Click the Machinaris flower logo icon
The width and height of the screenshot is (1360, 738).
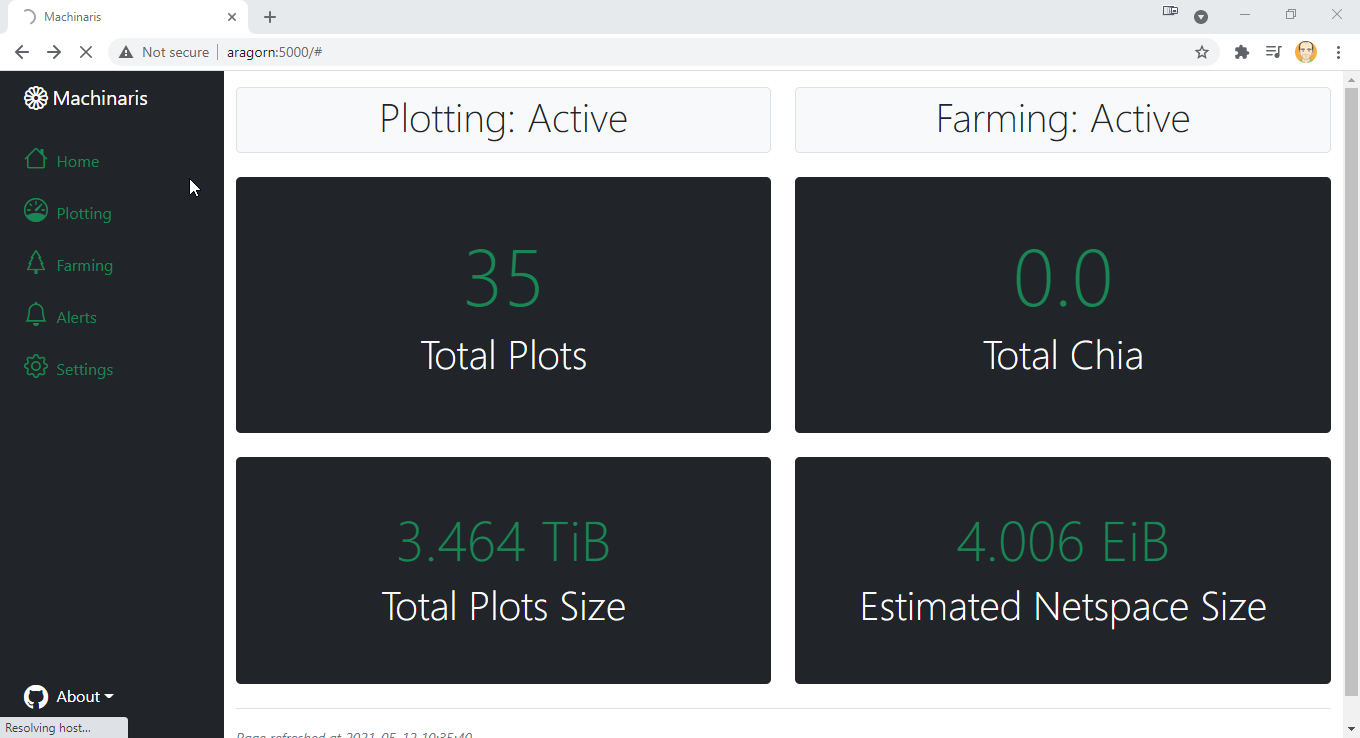(36, 98)
